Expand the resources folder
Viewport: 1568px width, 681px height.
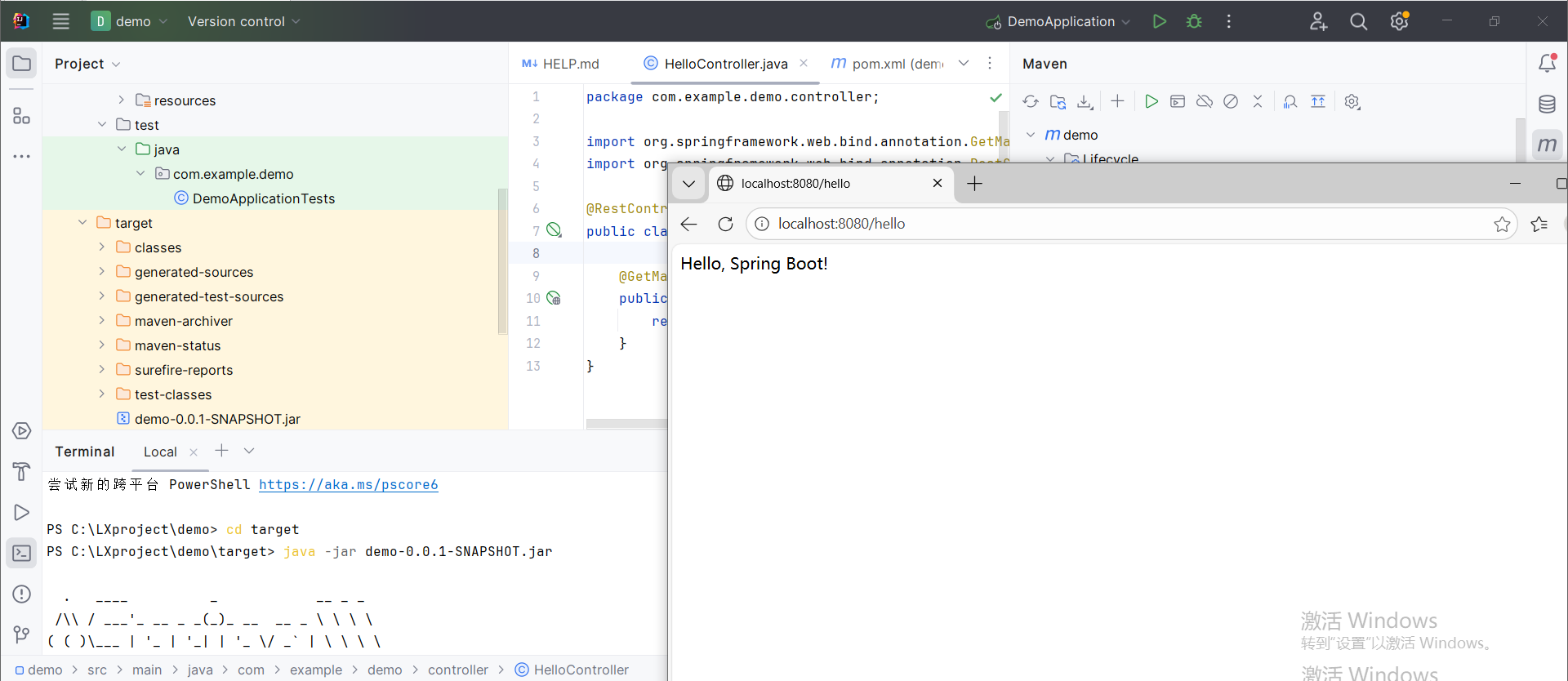coord(121,100)
